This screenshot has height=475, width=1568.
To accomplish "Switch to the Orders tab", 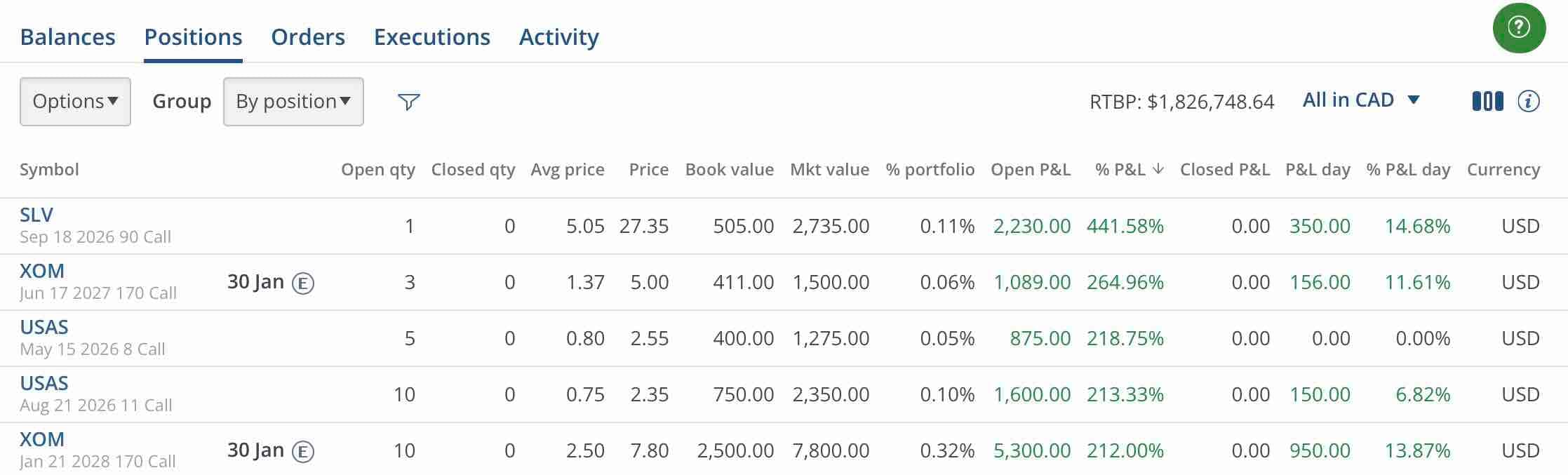I will pos(308,36).
